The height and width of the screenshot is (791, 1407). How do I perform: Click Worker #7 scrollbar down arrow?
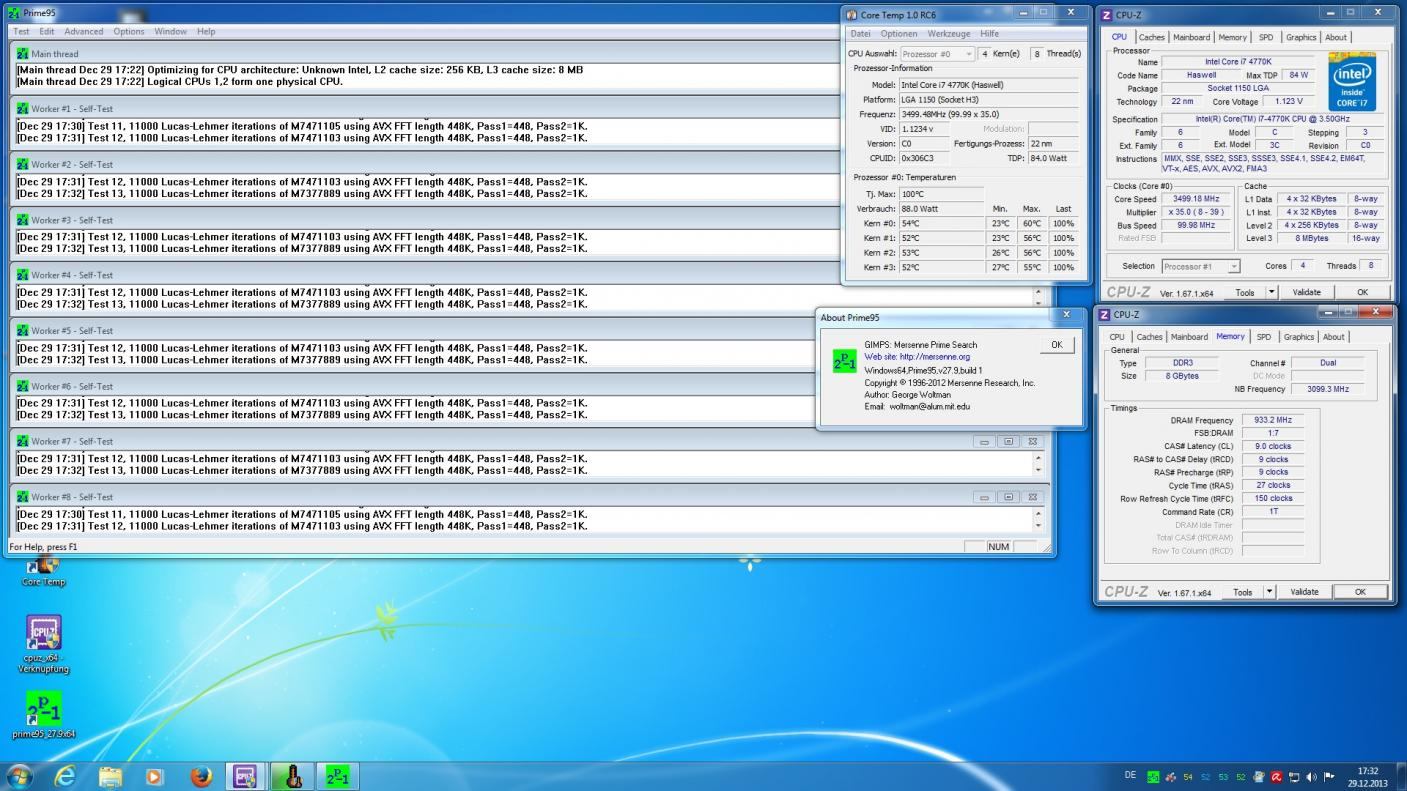point(1038,470)
